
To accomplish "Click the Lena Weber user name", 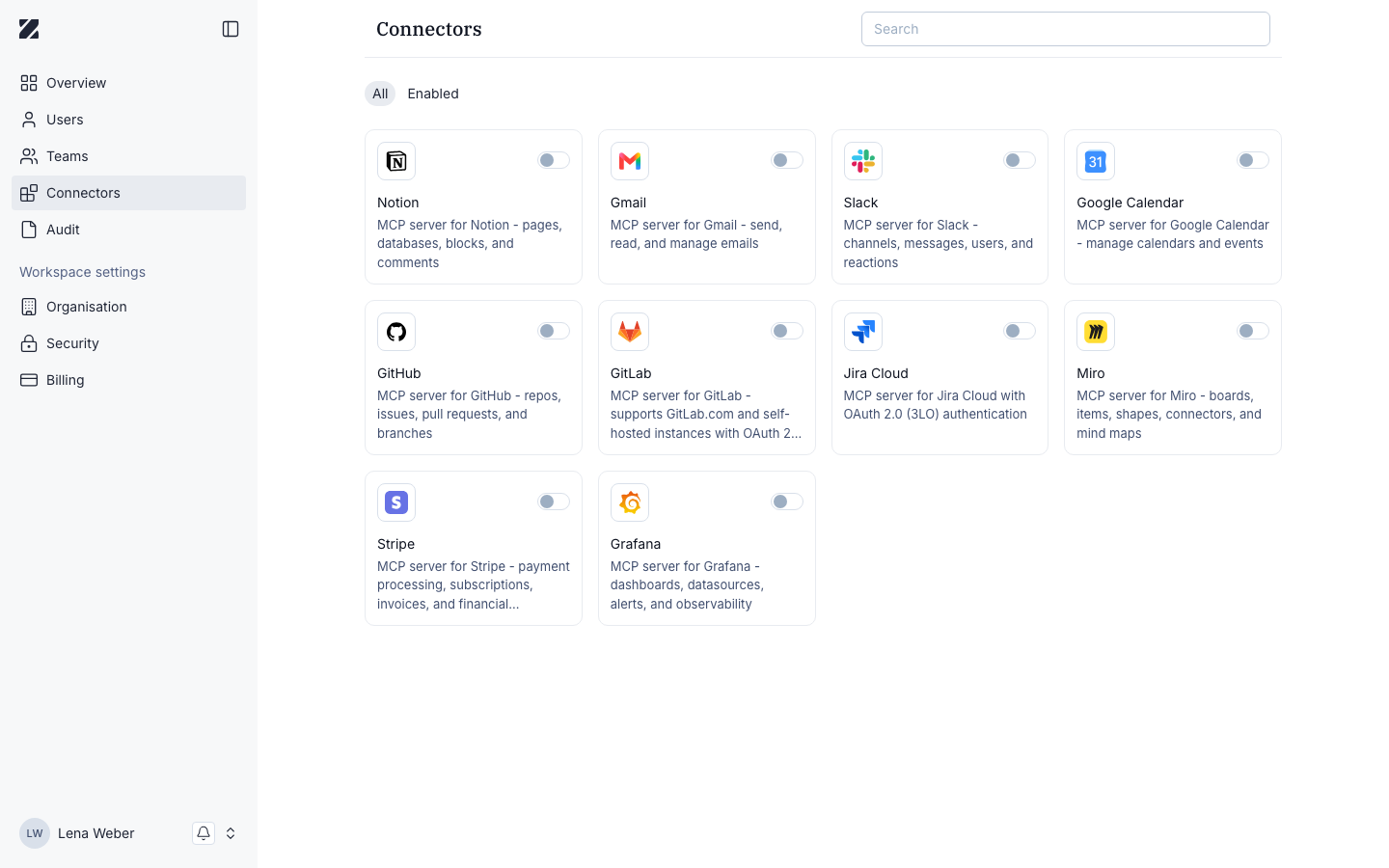I will [96, 833].
